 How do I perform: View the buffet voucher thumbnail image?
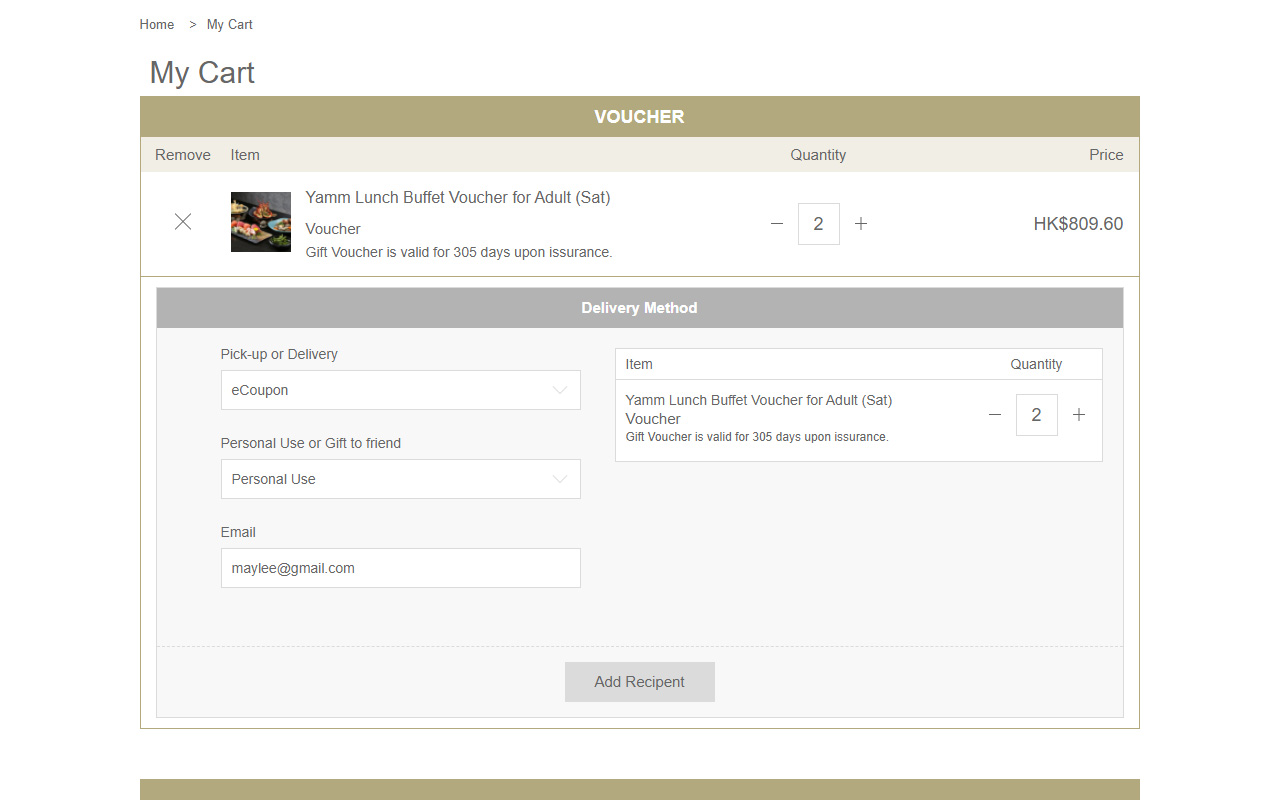click(261, 222)
